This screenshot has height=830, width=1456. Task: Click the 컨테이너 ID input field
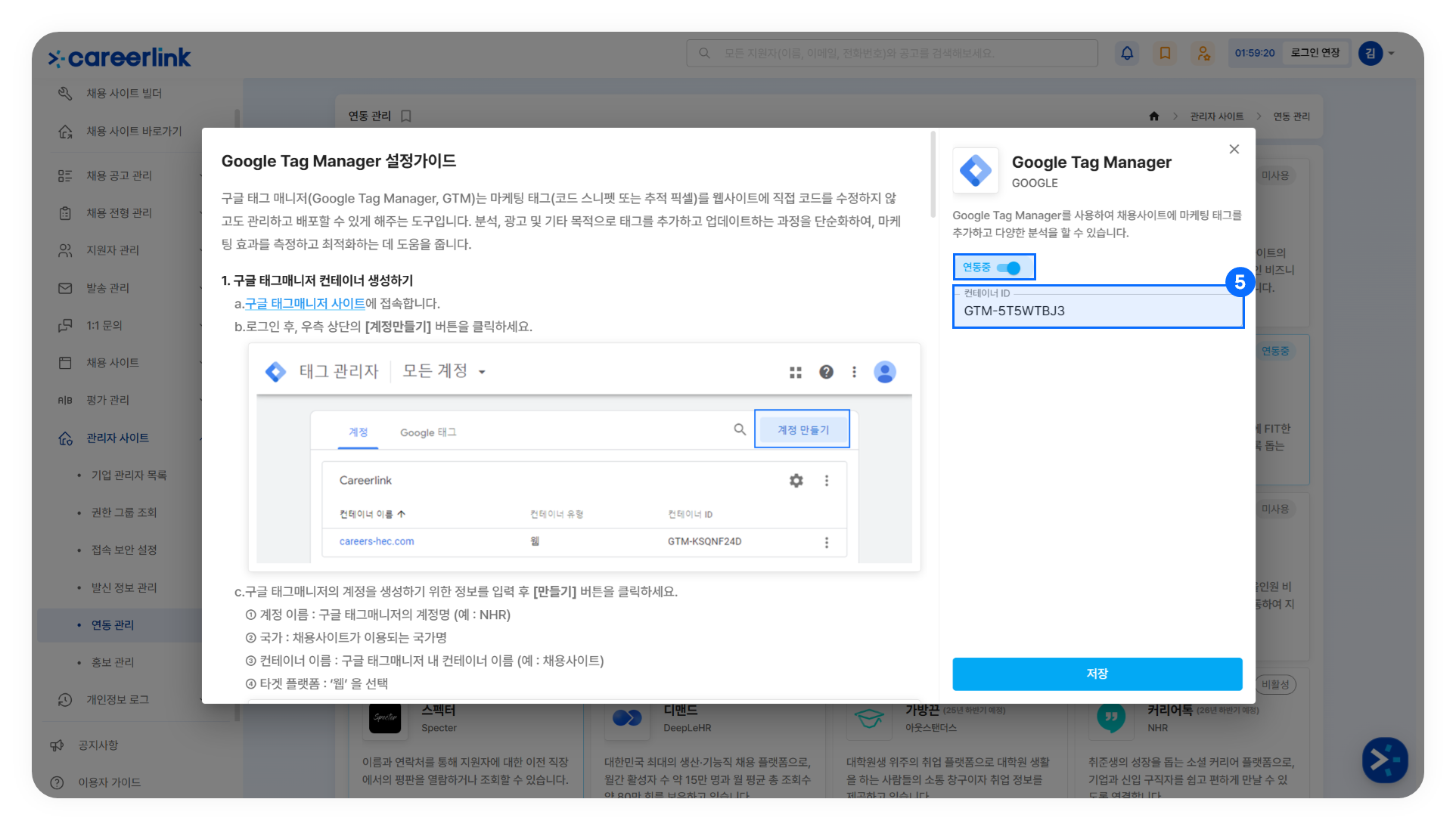pyautogui.click(x=1097, y=311)
